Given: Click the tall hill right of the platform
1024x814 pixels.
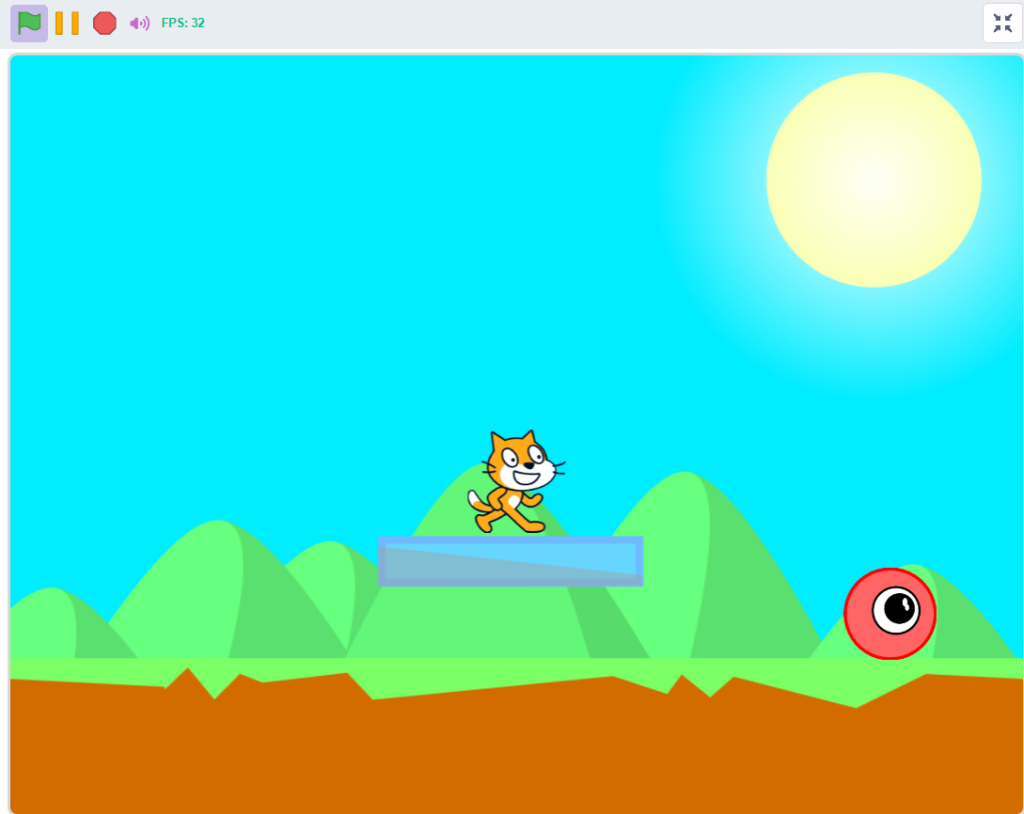Looking at the screenshot, I should 700,560.
